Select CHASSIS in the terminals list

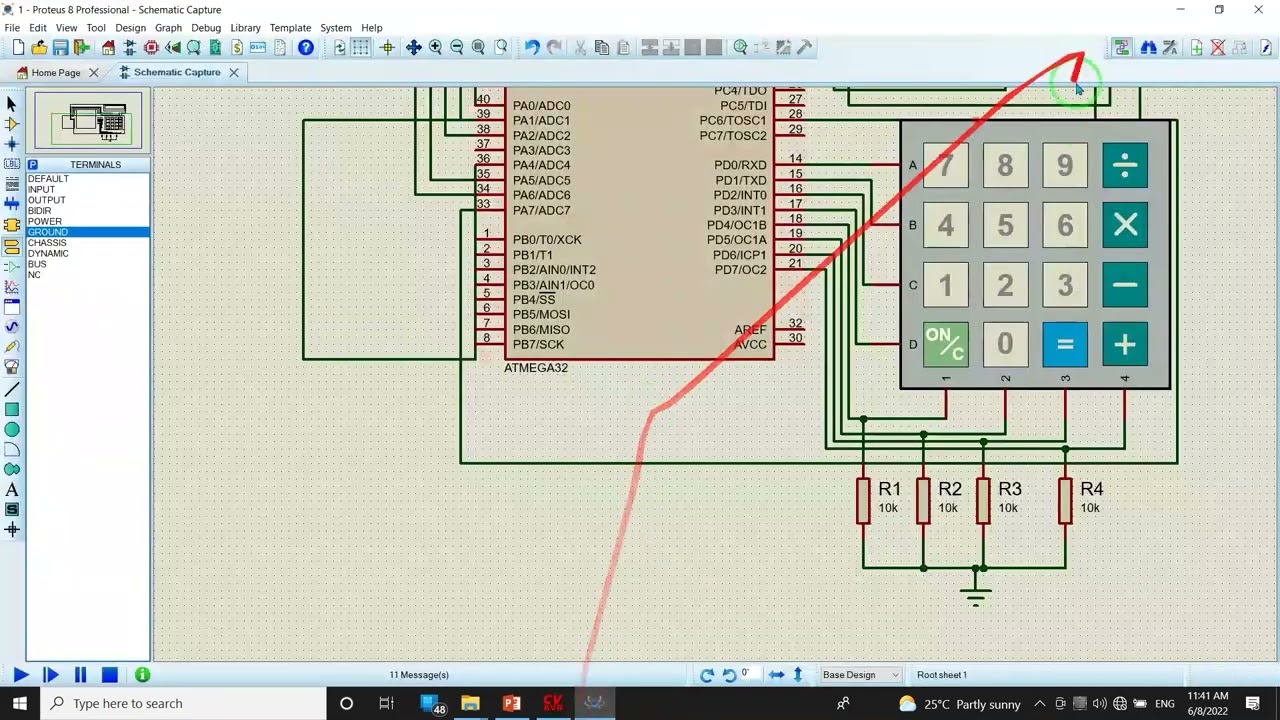tap(47, 243)
